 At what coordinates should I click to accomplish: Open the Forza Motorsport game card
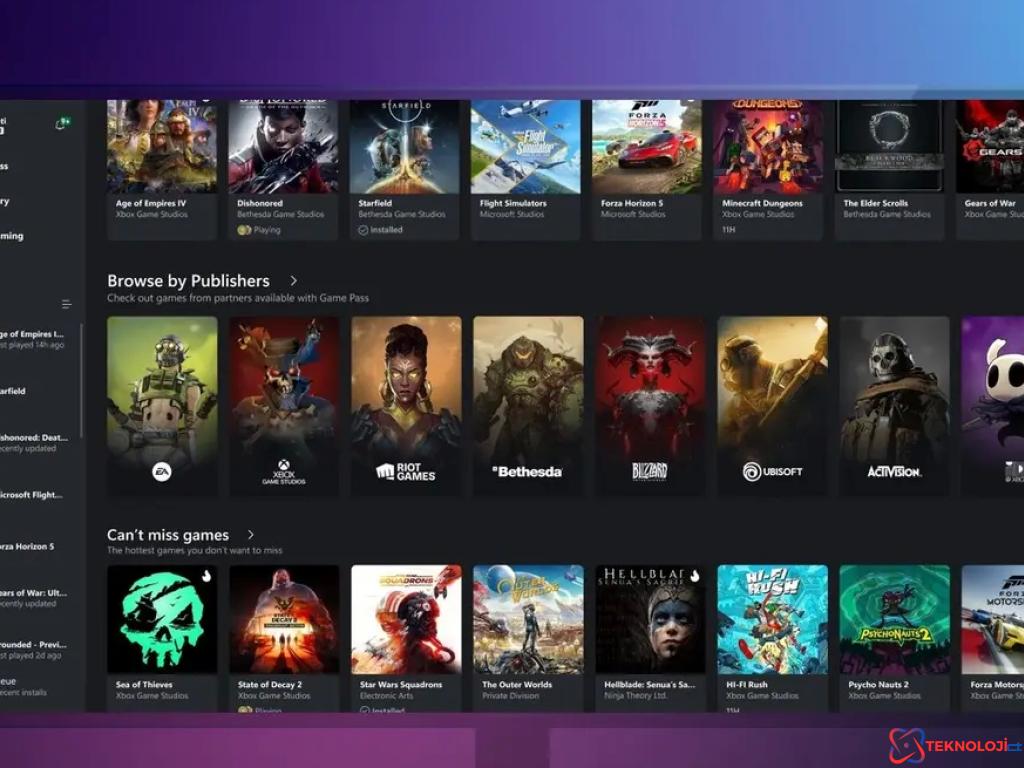coord(993,639)
